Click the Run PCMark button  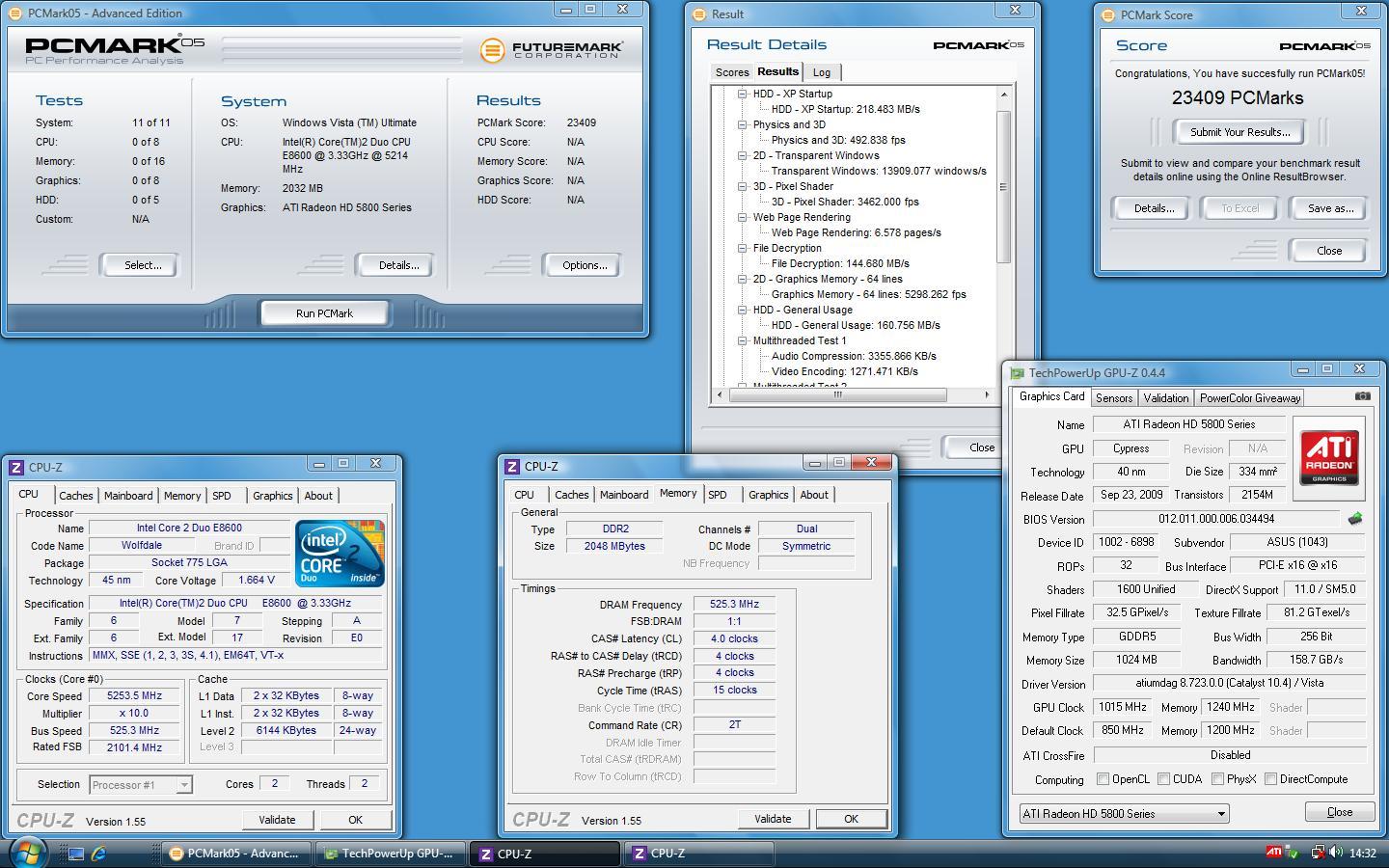(324, 313)
